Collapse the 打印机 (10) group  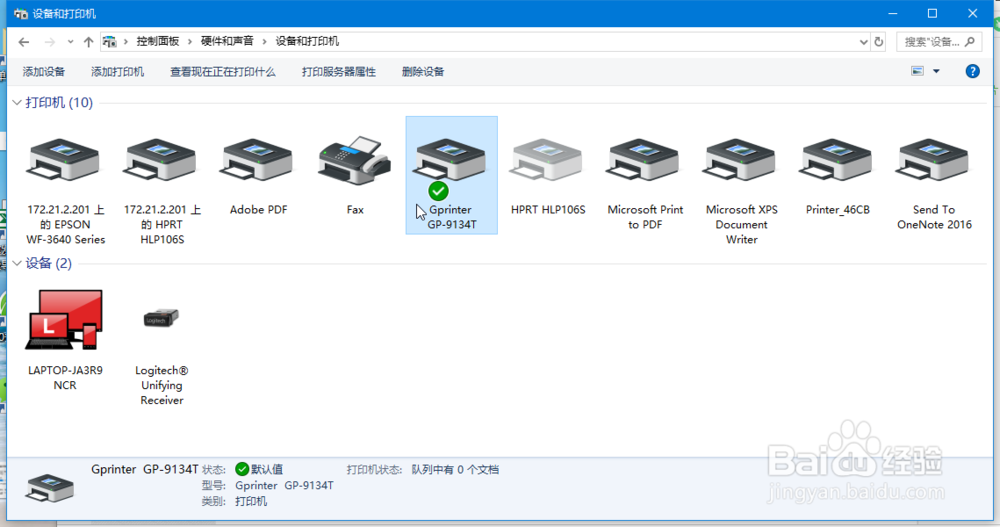coord(17,103)
